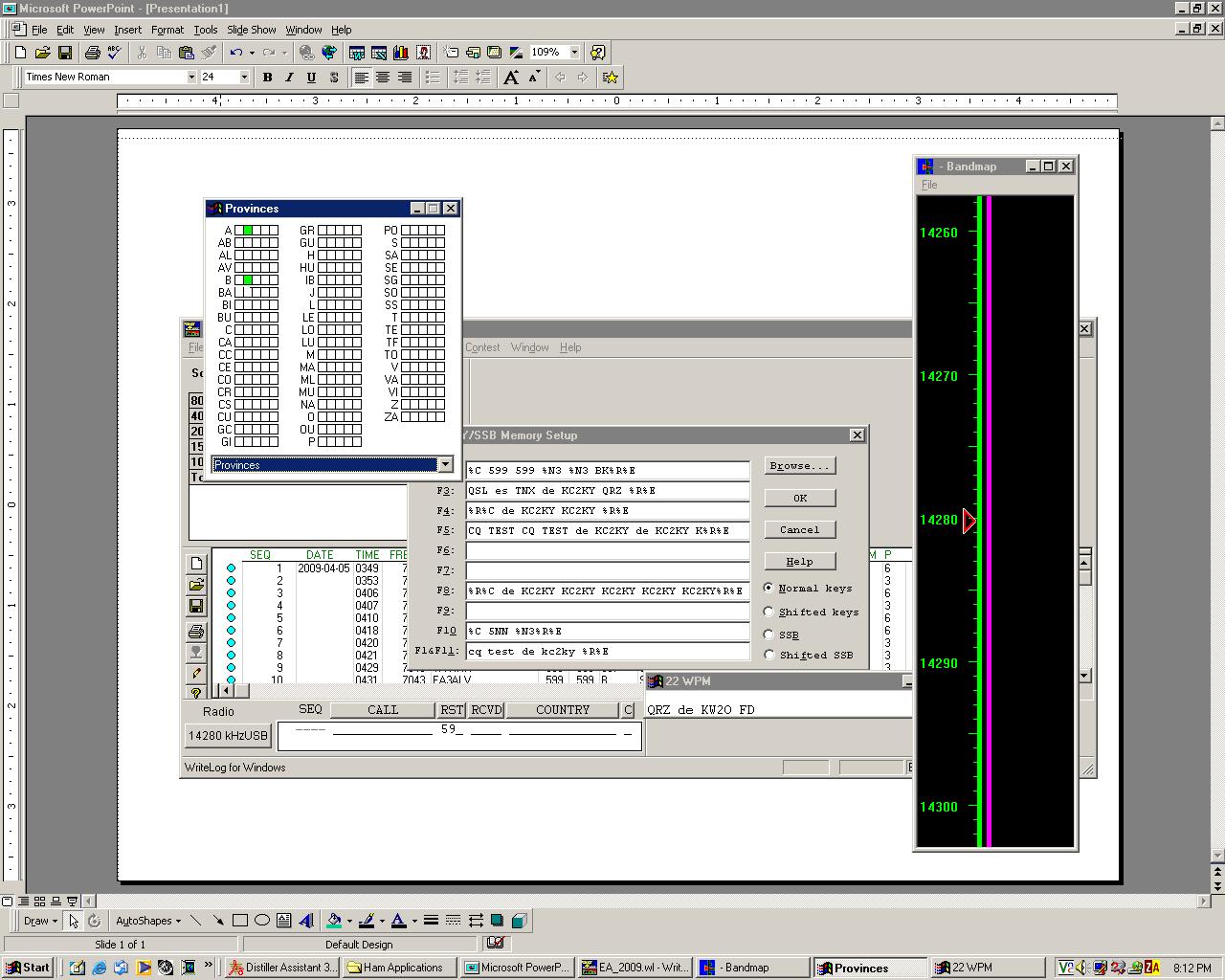Click the Print icon in PowerPoint toolbar

point(92,53)
